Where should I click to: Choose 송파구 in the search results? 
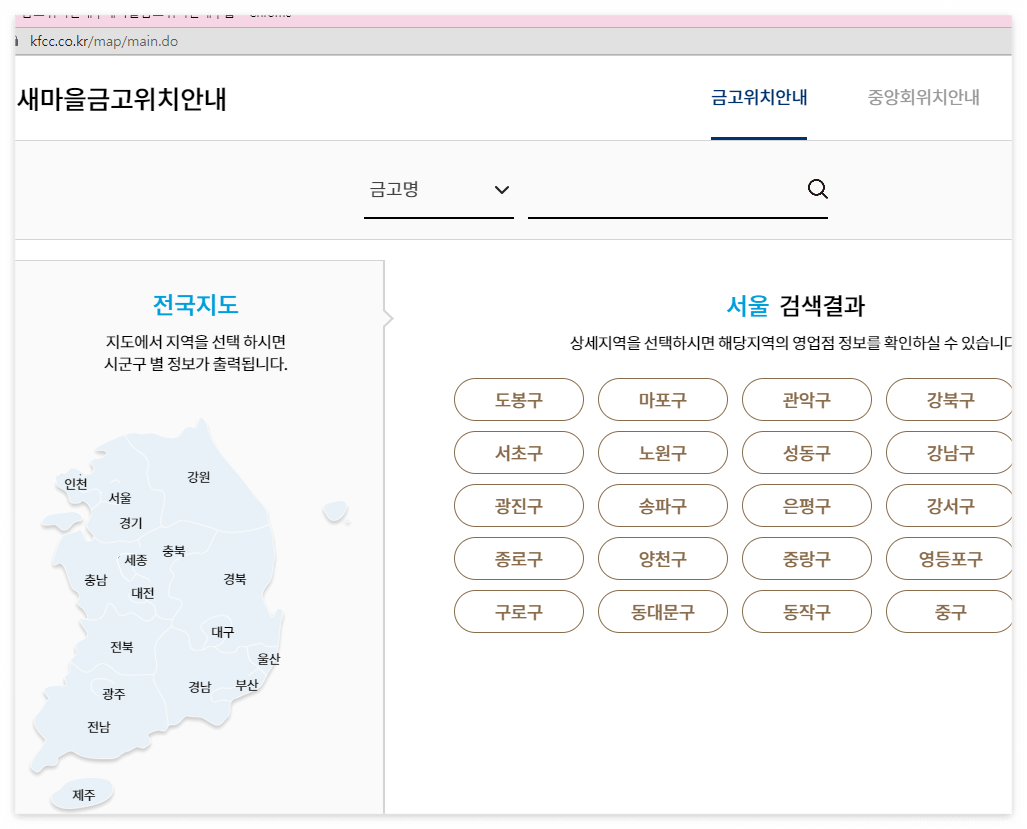662,505
